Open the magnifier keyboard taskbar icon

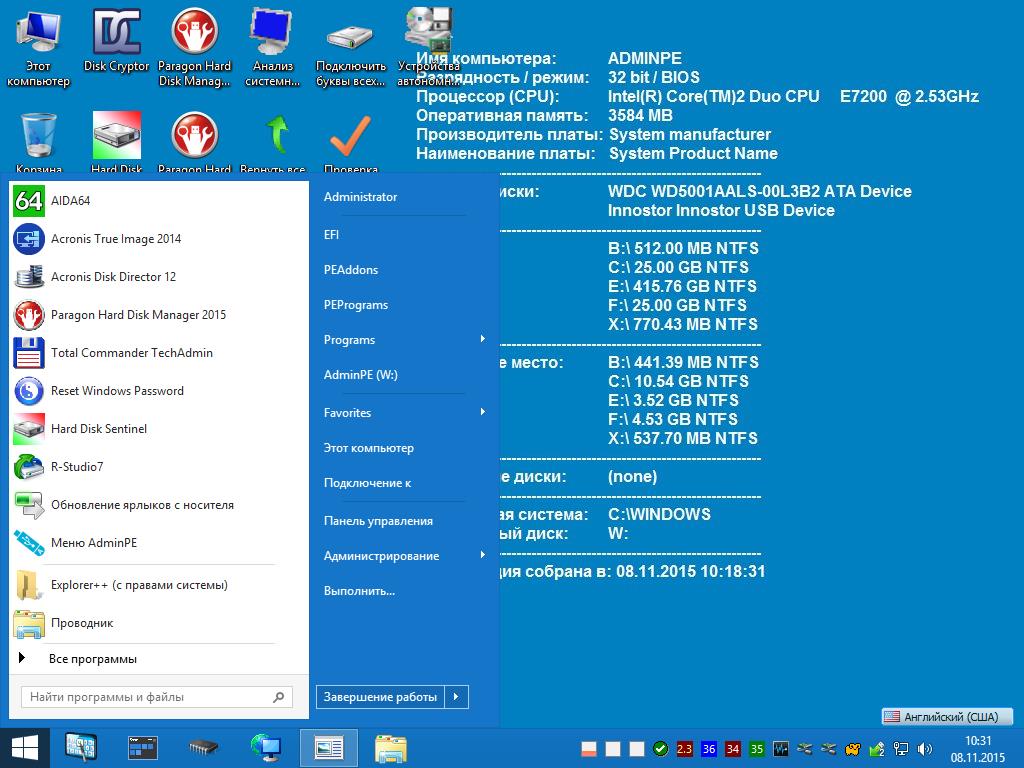tap(81, 748)
